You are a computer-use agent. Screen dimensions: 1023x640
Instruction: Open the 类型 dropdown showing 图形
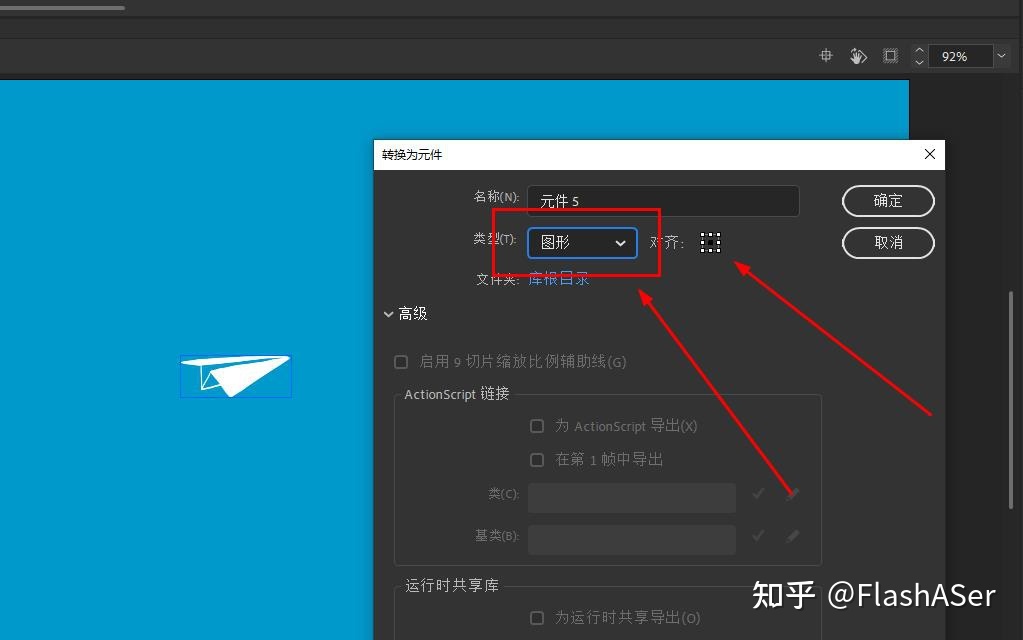(582, 243)
